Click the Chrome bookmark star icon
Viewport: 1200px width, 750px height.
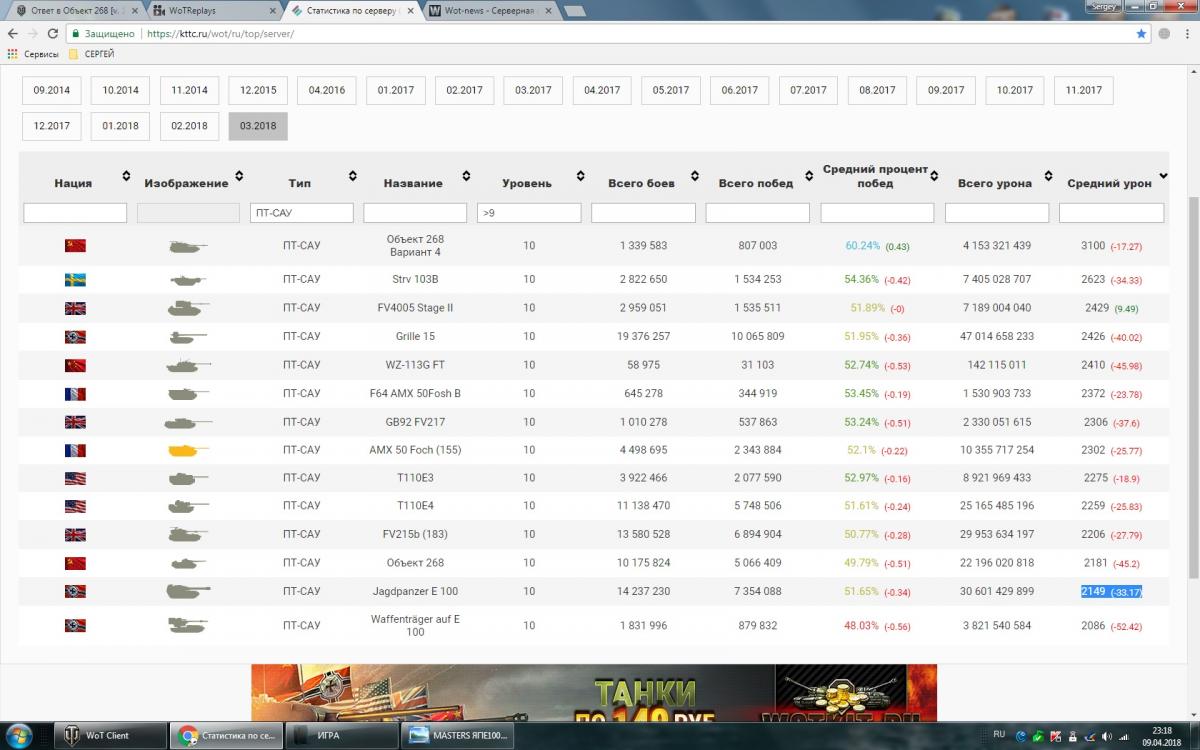click(1141, 33)
